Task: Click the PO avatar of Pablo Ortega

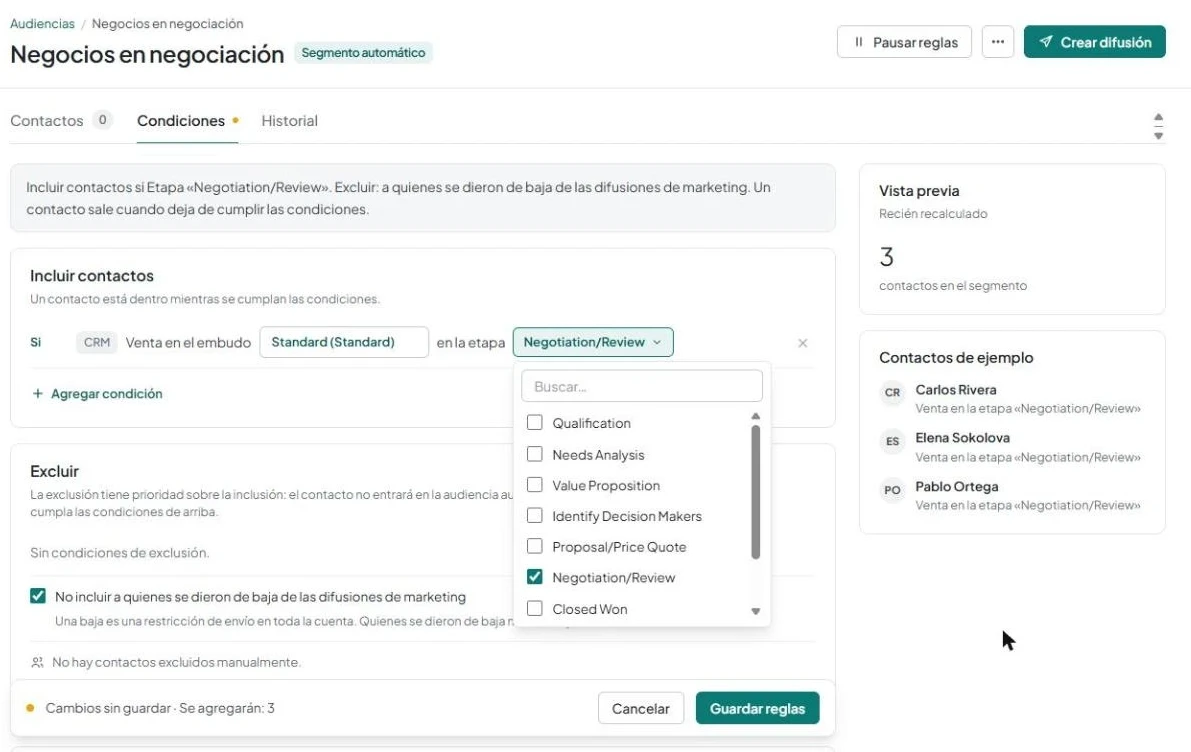Action: [892, 490]
